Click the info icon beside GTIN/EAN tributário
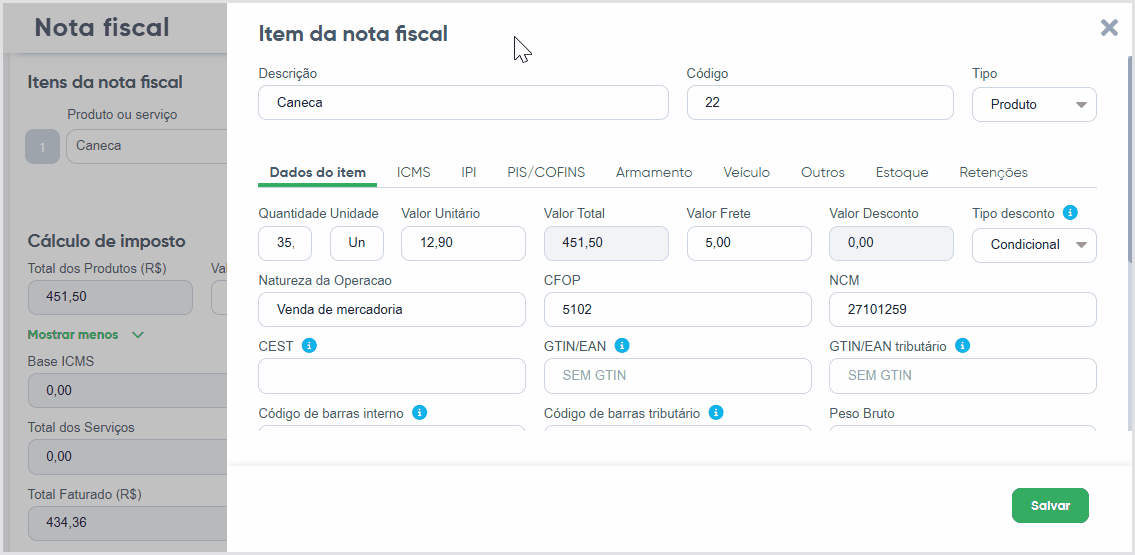 (962, 346)
